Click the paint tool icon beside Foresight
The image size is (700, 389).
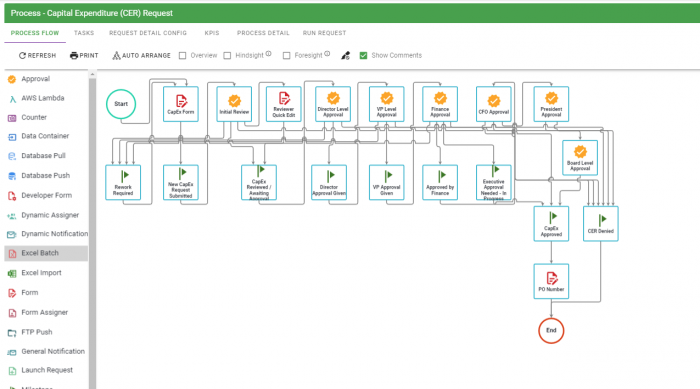346,55
